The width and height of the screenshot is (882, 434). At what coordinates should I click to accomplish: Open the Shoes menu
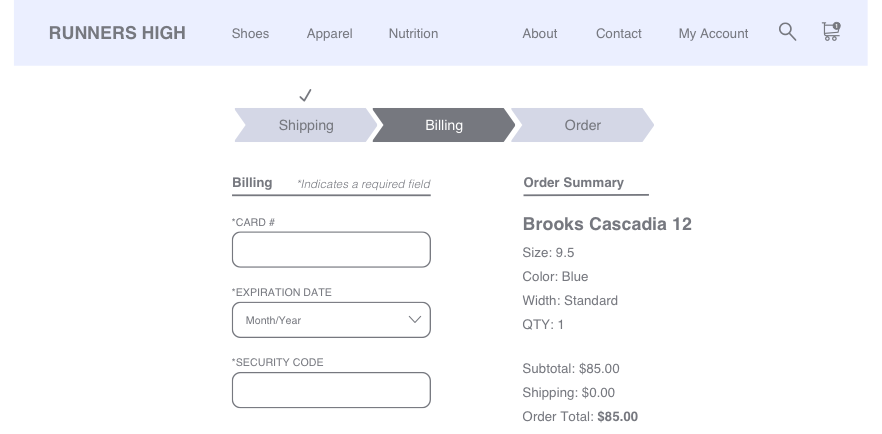pos(250,33)
